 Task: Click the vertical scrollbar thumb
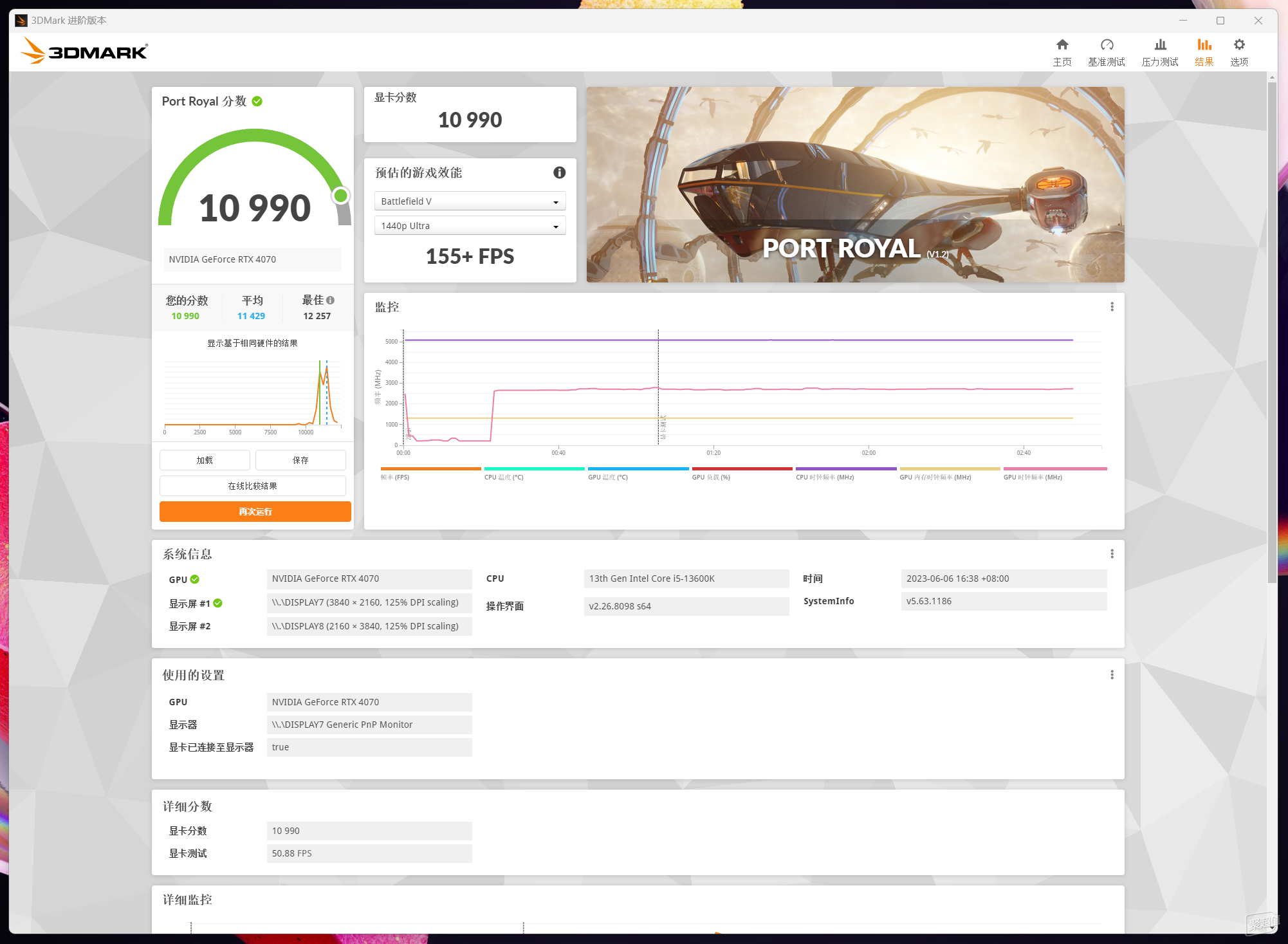point(1271,331)
